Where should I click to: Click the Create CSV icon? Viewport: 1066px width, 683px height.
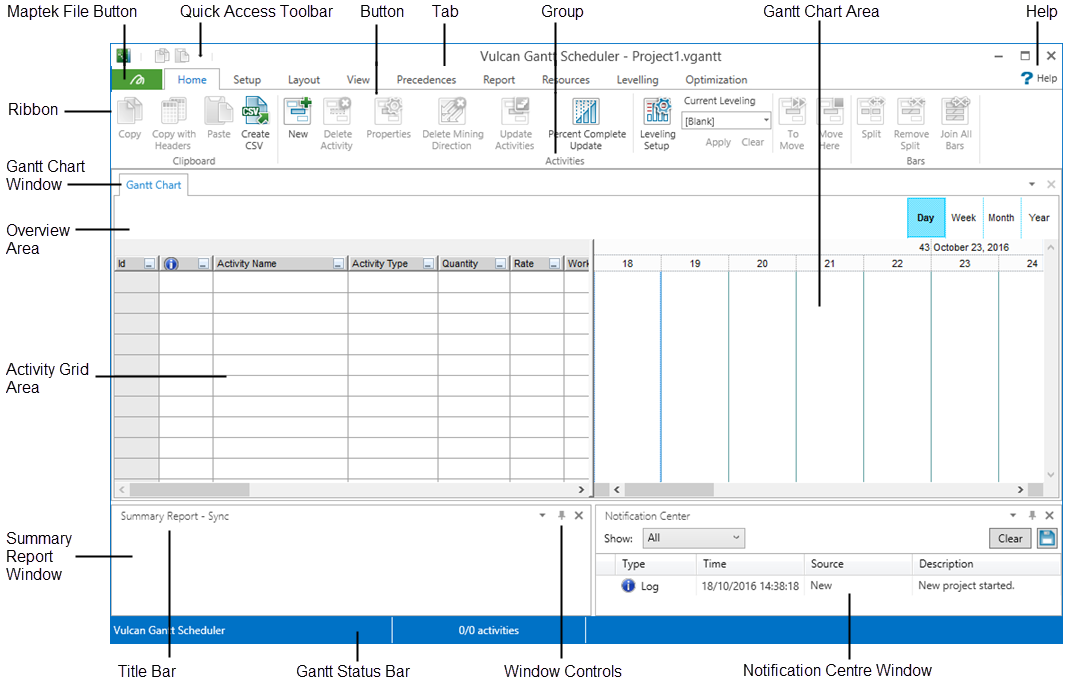[255, 112]
